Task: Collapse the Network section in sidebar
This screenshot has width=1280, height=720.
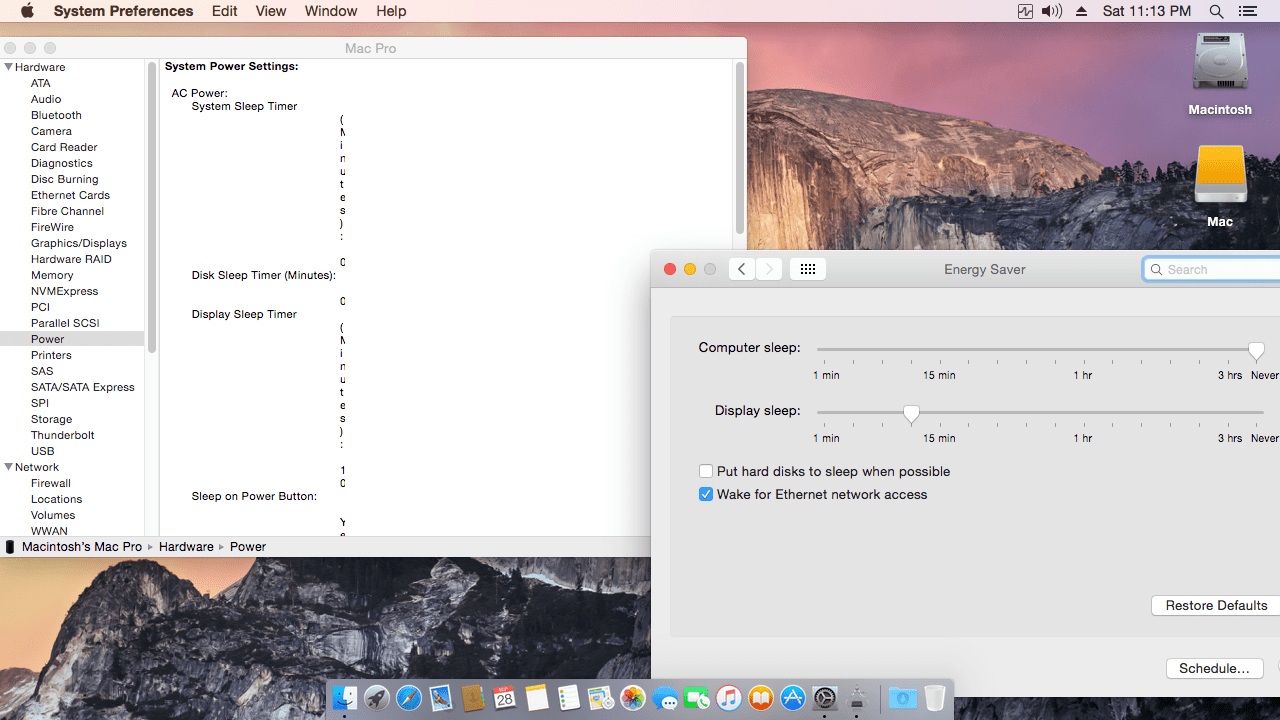Action: pos(9,467)
